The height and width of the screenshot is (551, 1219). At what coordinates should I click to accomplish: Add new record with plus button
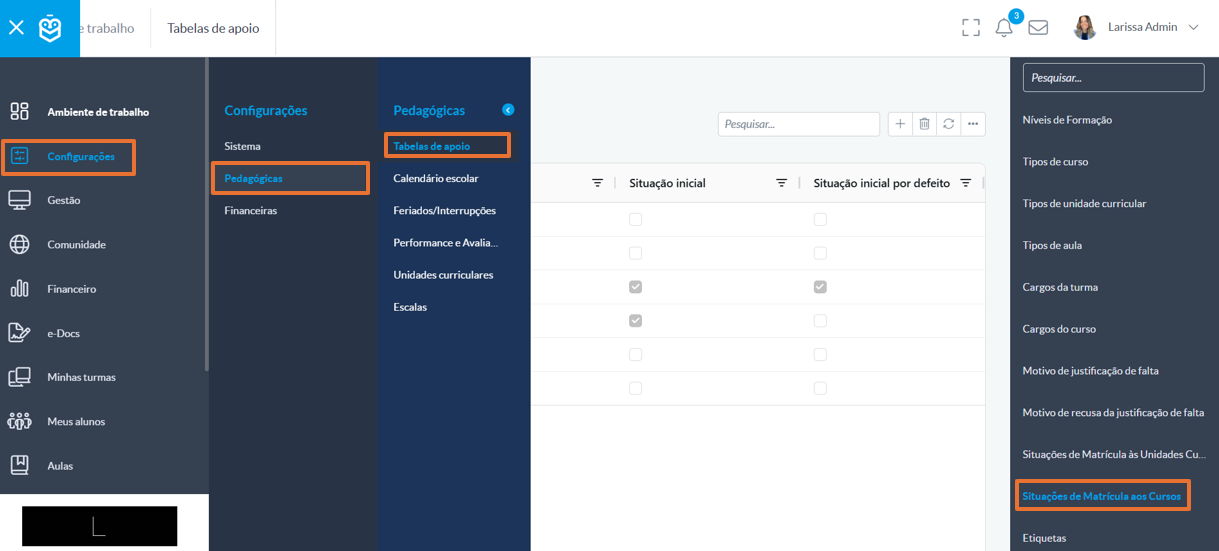(x=900, y=124)
